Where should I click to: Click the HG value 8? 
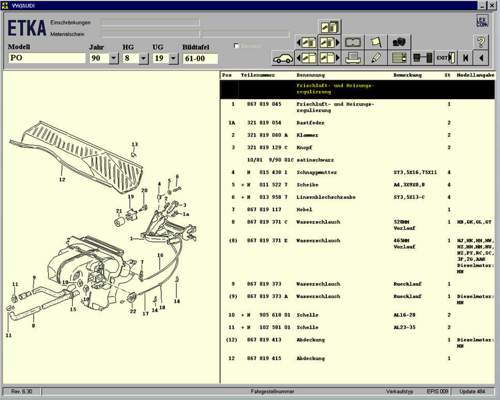(x=131, y=58)
